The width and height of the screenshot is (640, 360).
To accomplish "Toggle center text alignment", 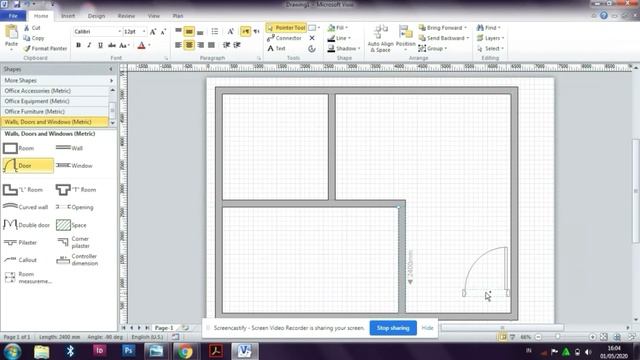I will click(189, 45).
